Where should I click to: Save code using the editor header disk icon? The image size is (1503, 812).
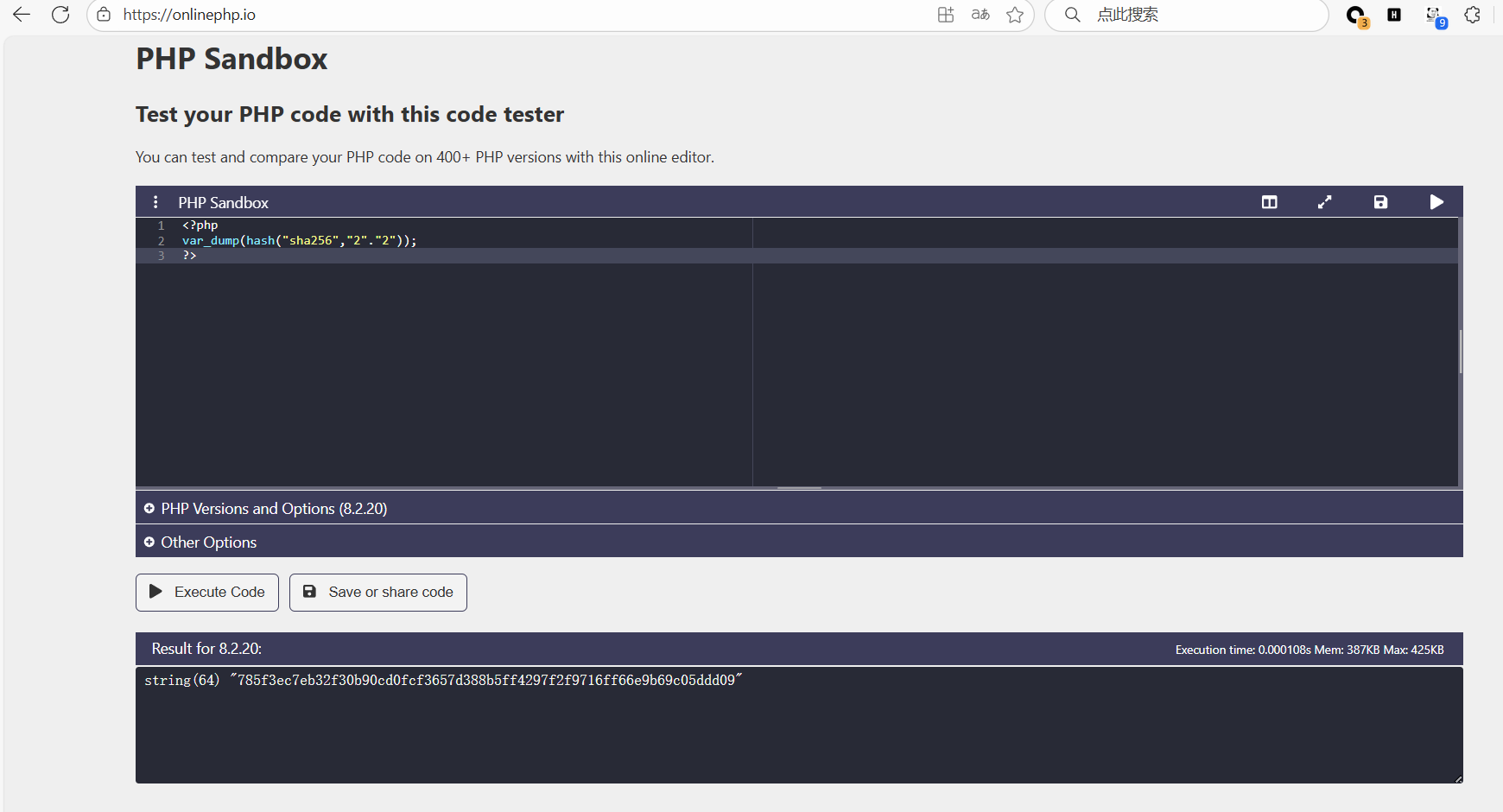(1380, 202)
